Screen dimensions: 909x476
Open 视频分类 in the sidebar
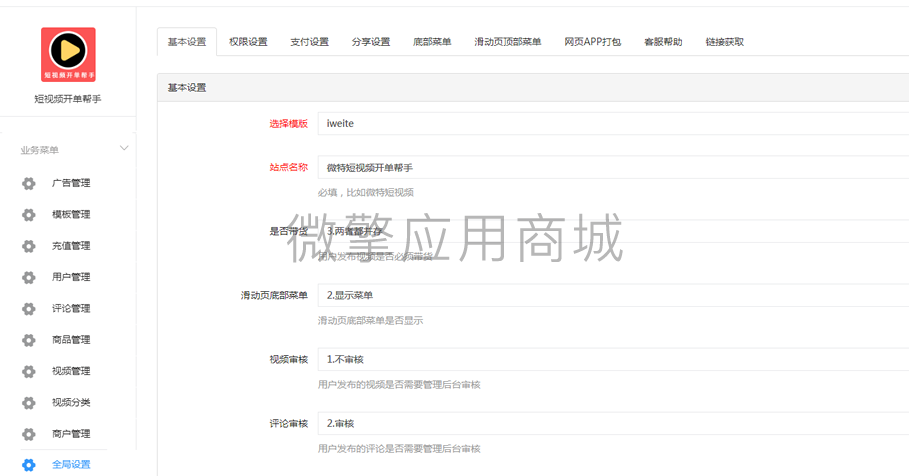(71, 402)
